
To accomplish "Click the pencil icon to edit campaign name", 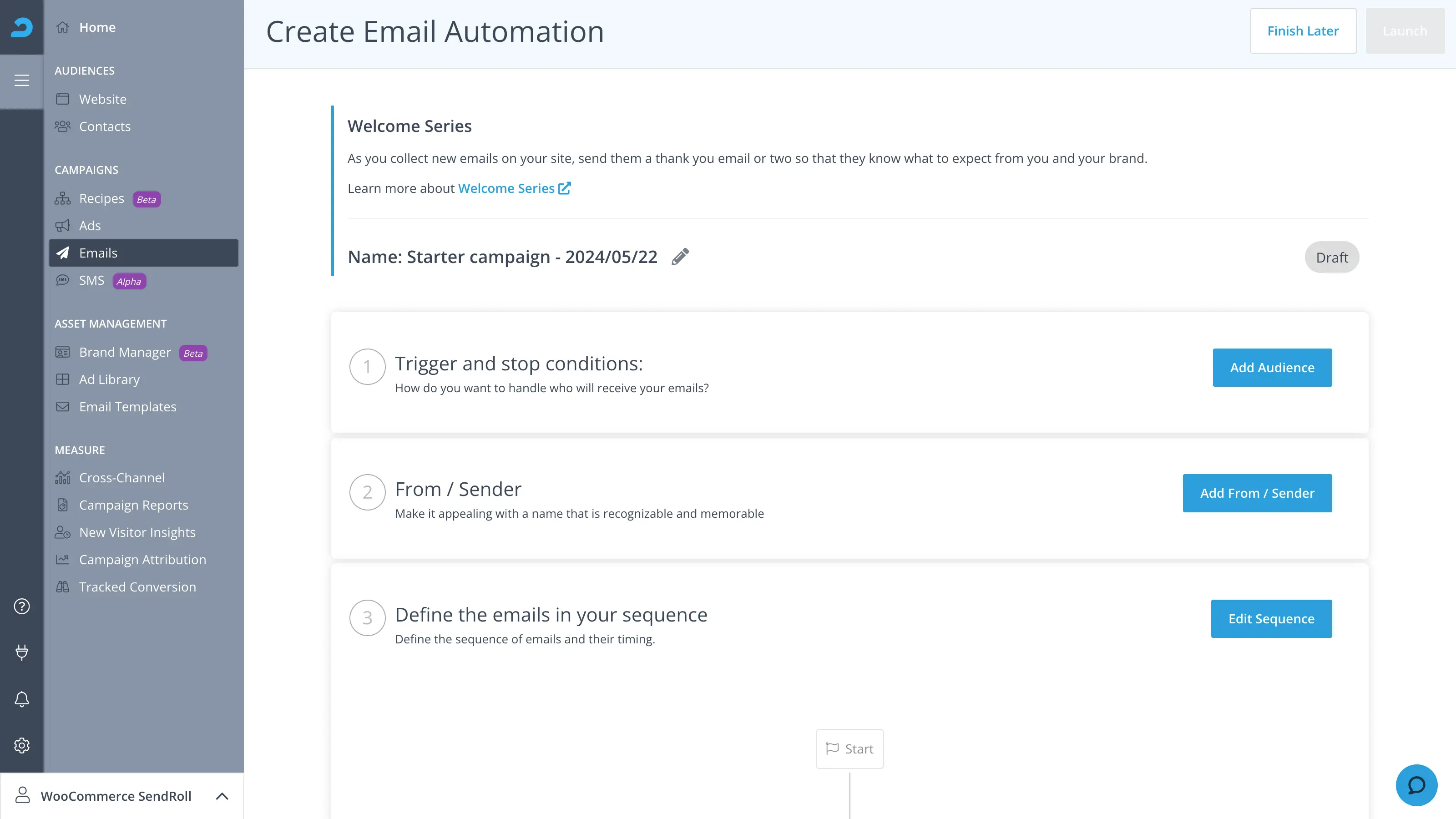I will point(680,257).
